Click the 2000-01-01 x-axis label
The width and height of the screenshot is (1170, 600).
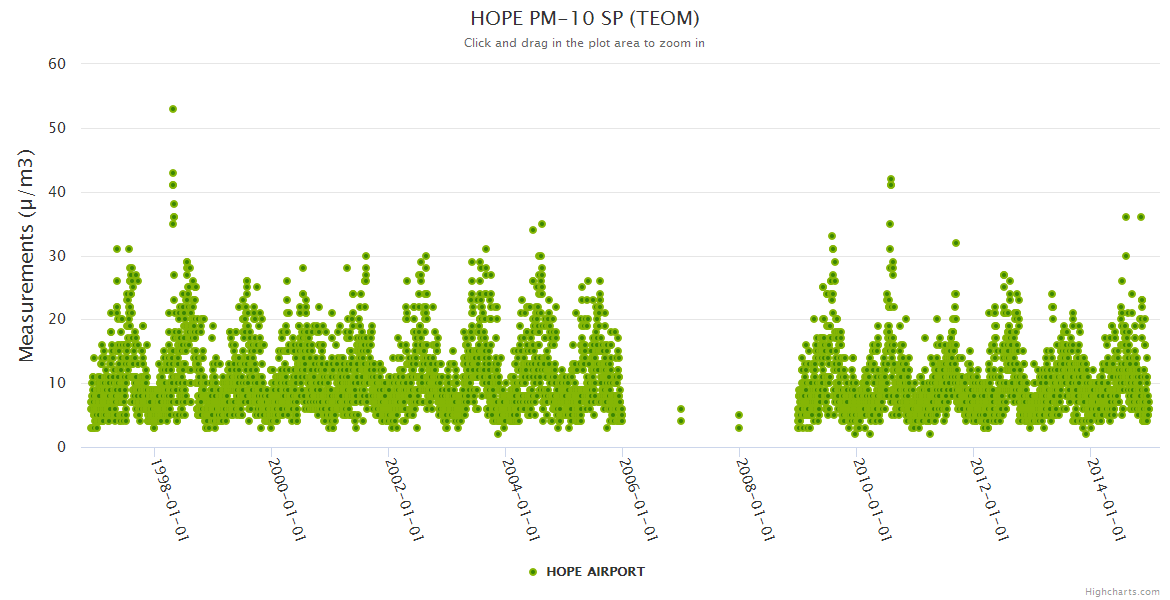point(287,499)
